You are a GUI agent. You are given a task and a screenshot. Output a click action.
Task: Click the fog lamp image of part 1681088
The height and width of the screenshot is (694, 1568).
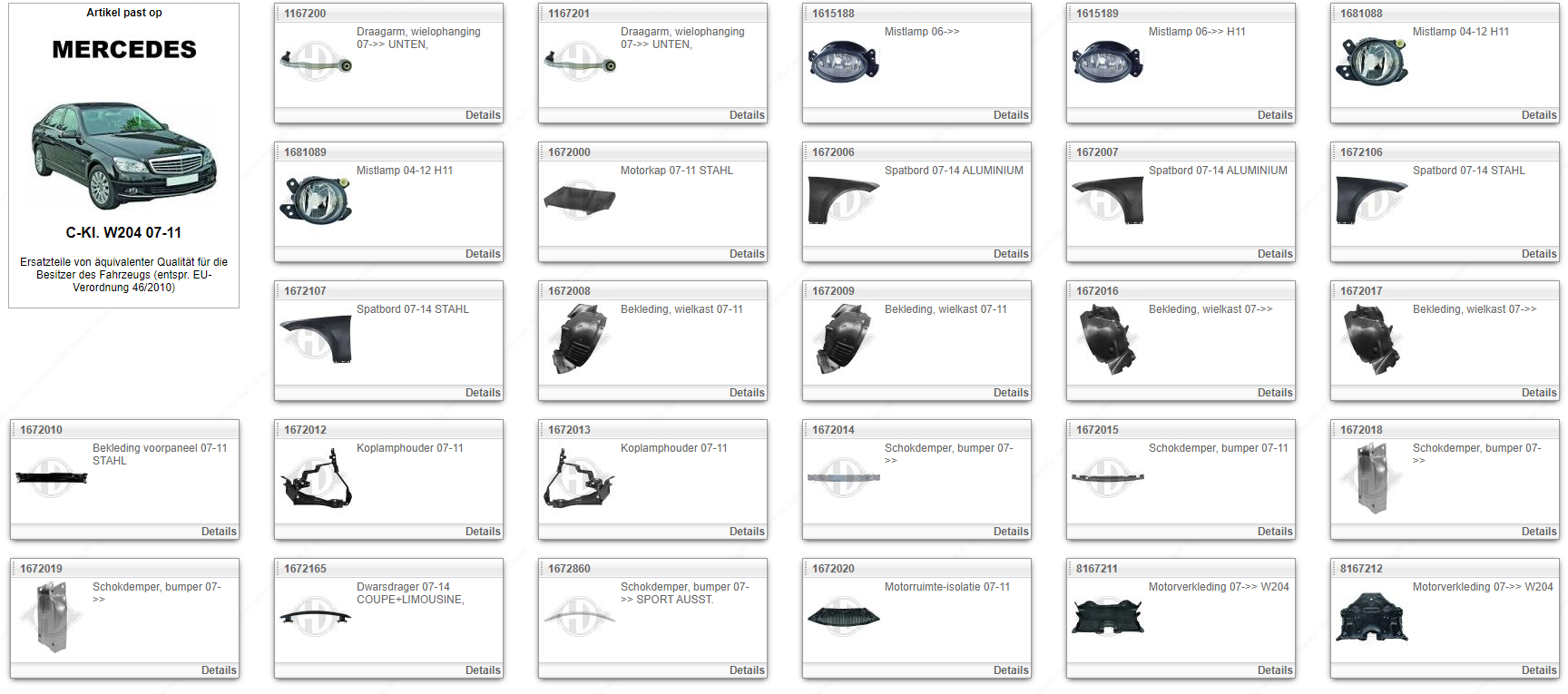[1372, 62]
